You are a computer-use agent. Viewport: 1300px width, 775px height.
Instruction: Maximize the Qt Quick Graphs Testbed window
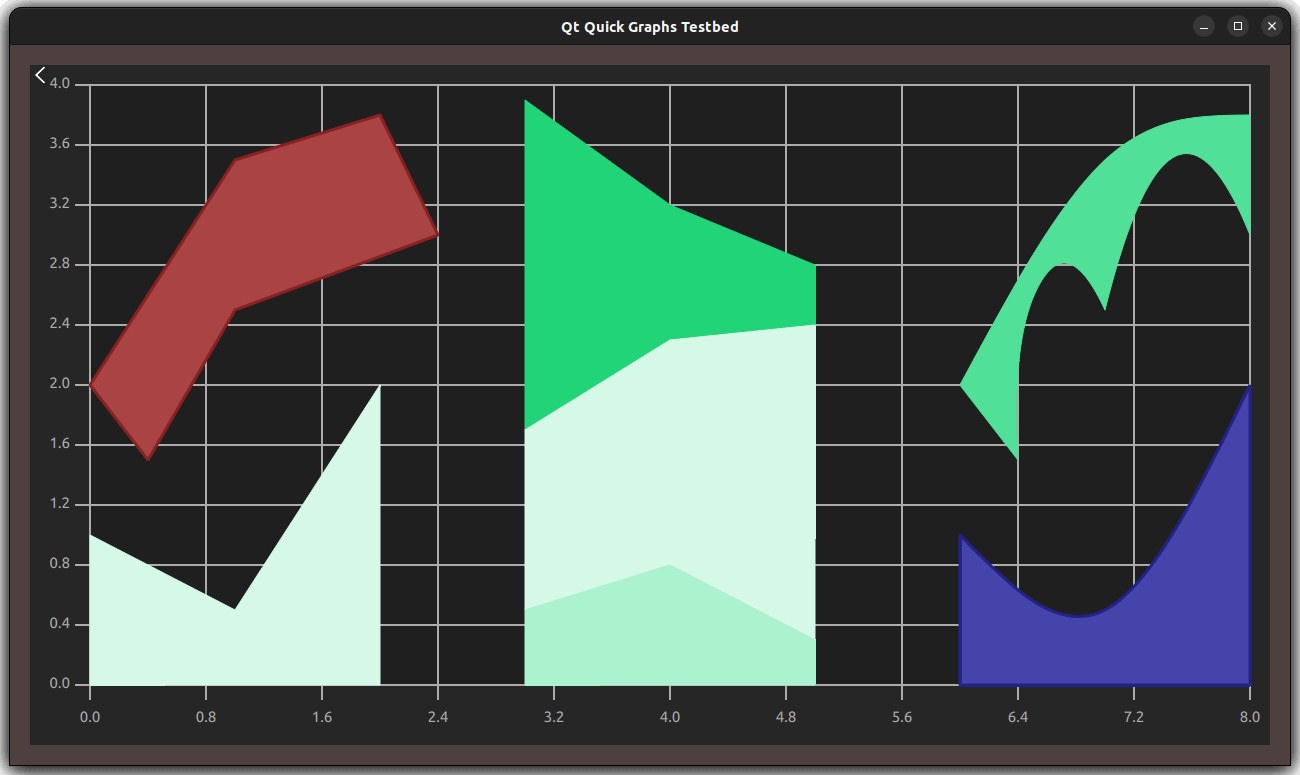(1238, 26)
